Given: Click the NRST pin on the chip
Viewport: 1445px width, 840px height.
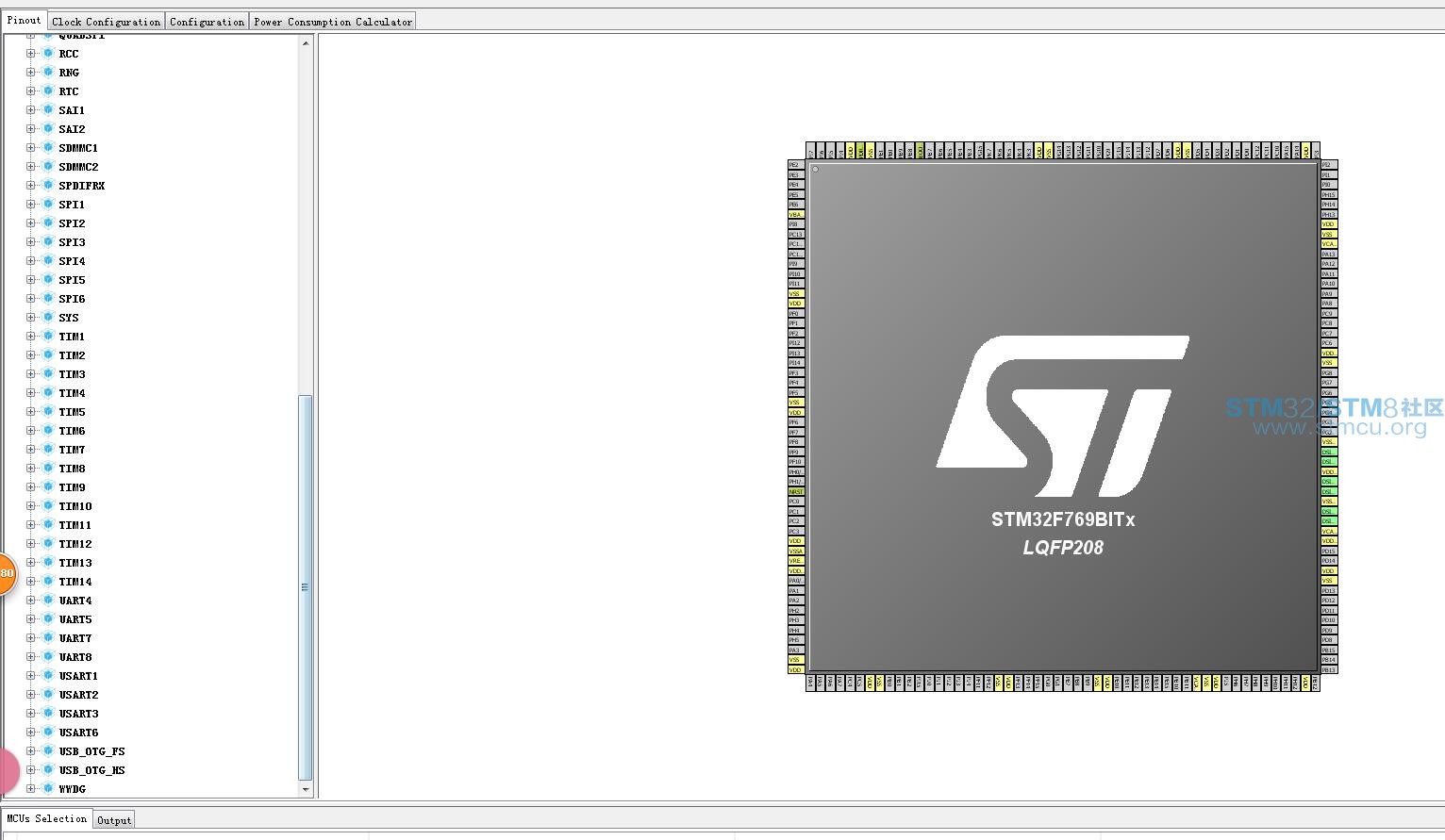Looking at the screenshot, I should [x=796, y=492].
